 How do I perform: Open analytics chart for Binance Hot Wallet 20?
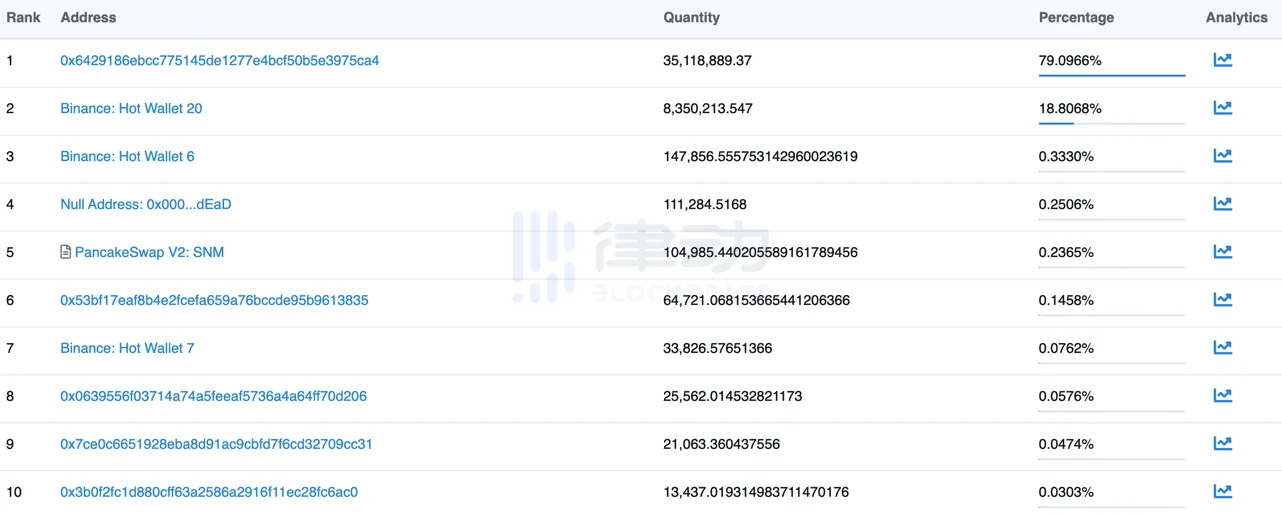point(1222,108)
